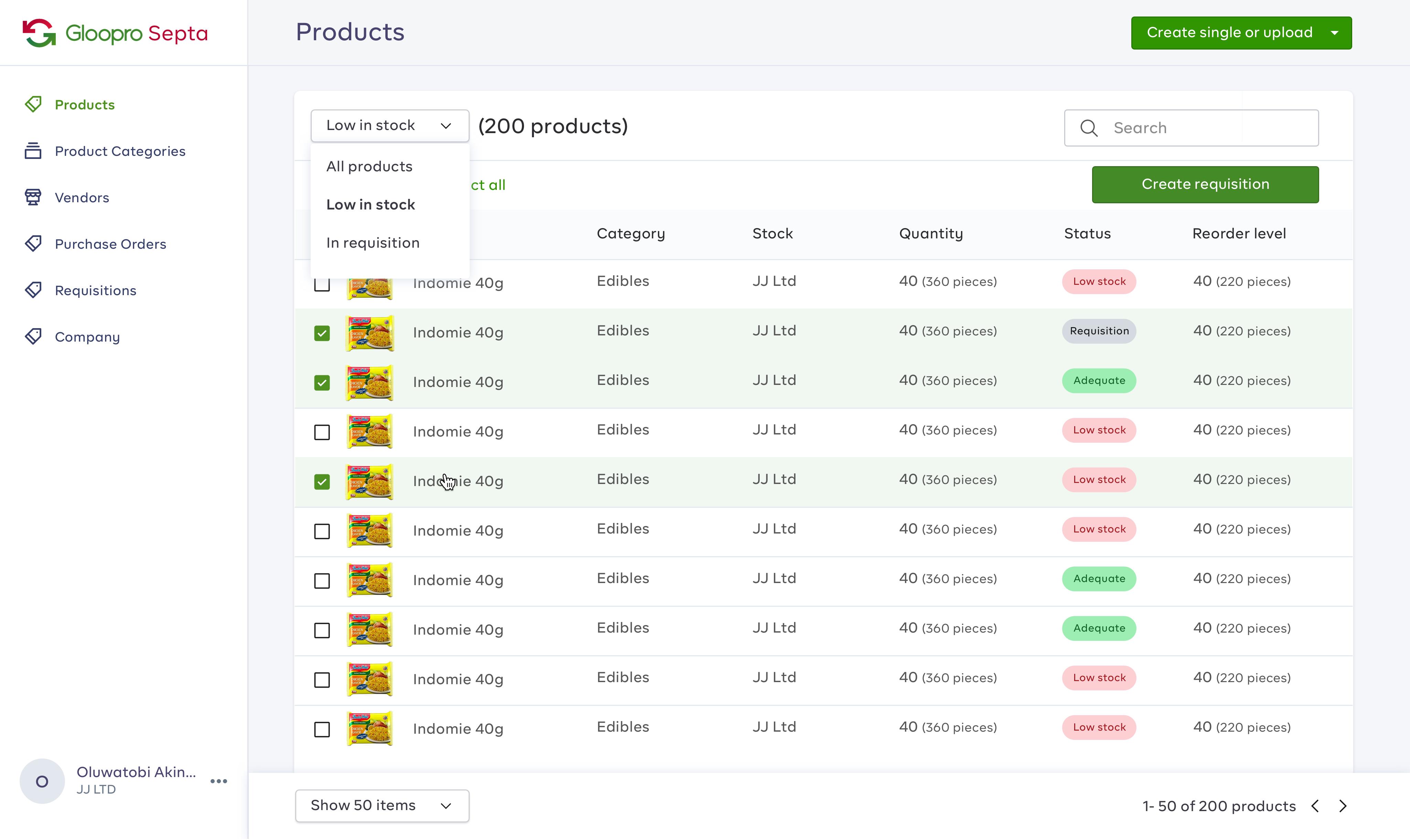Expand the Show 50 items dropdown
Image resolution: width=1410 pixels, height=840 pixels.
382,806
